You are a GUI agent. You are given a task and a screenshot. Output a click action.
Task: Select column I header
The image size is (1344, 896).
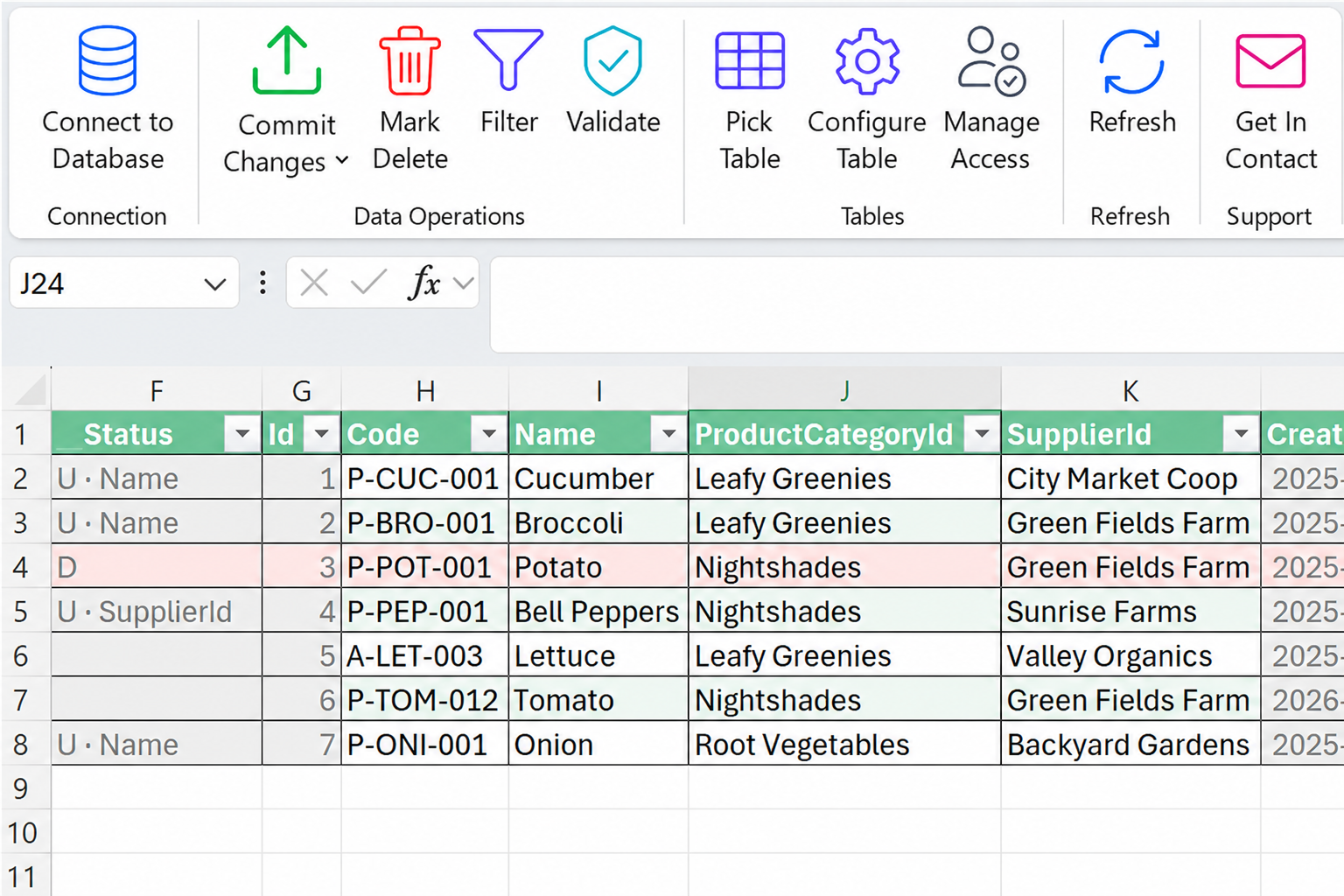(598, 390)
